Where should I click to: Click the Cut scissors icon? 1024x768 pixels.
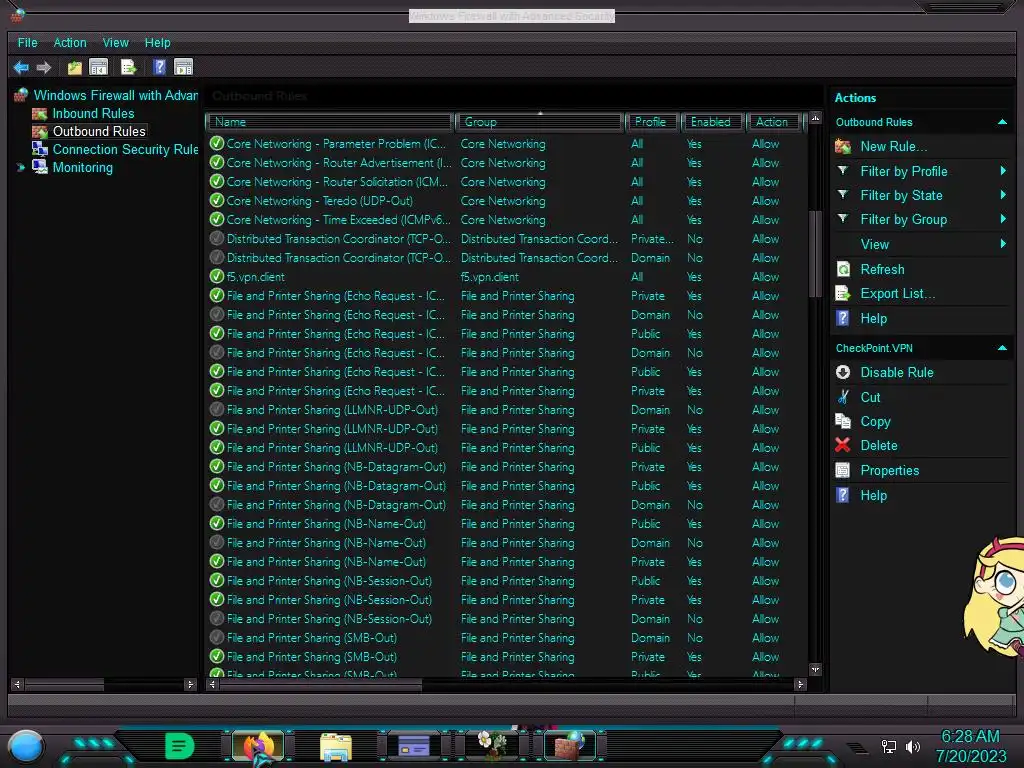coord(843,397)
